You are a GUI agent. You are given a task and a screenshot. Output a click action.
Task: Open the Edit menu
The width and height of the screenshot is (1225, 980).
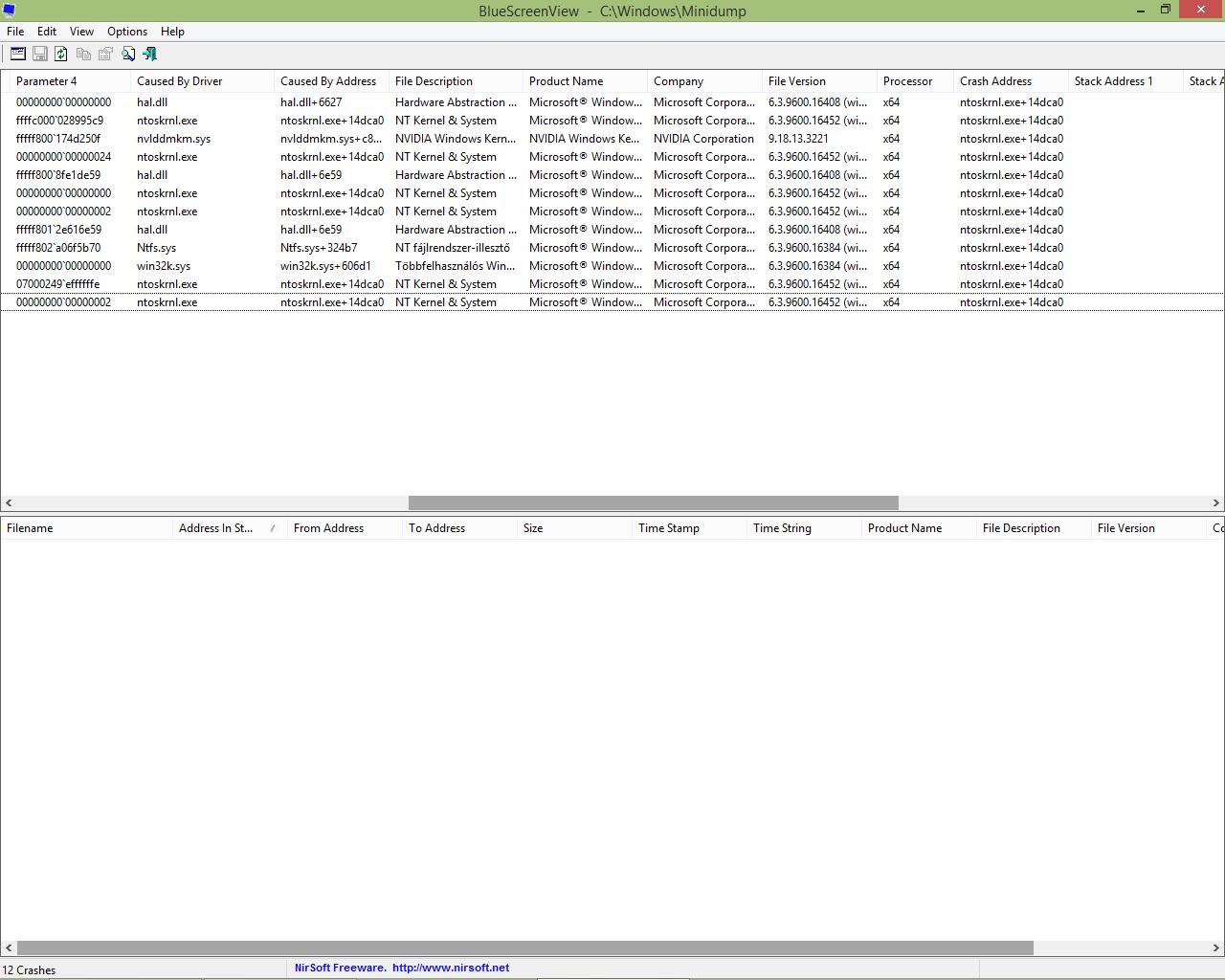point(47,32)
